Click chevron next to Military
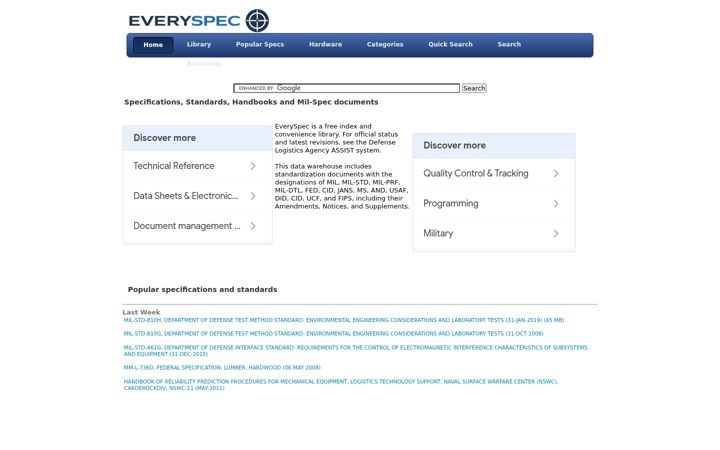The image size is (720, 450). pyautogui.click(x=556, y=234)
